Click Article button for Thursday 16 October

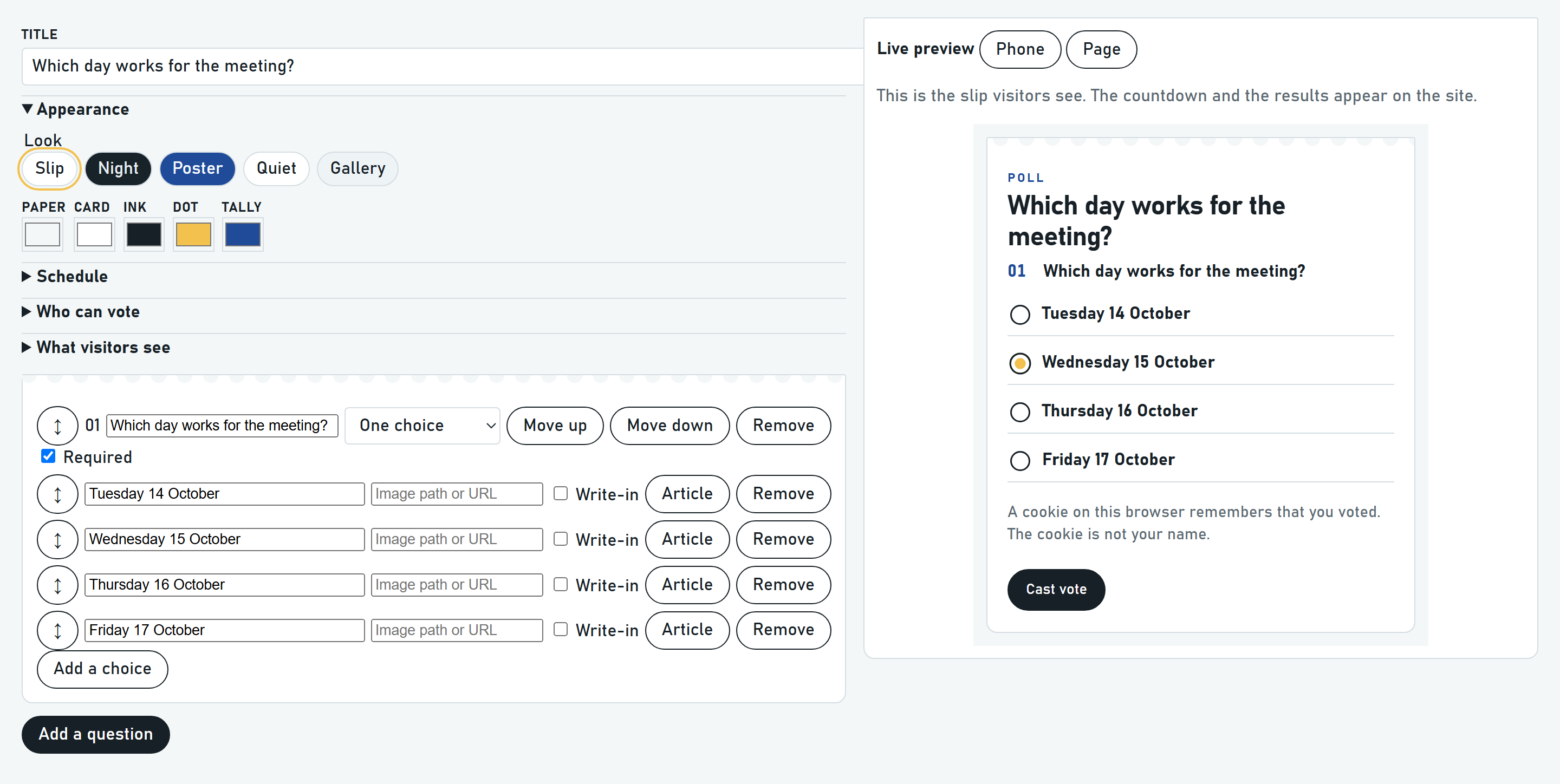coord(687,585)
